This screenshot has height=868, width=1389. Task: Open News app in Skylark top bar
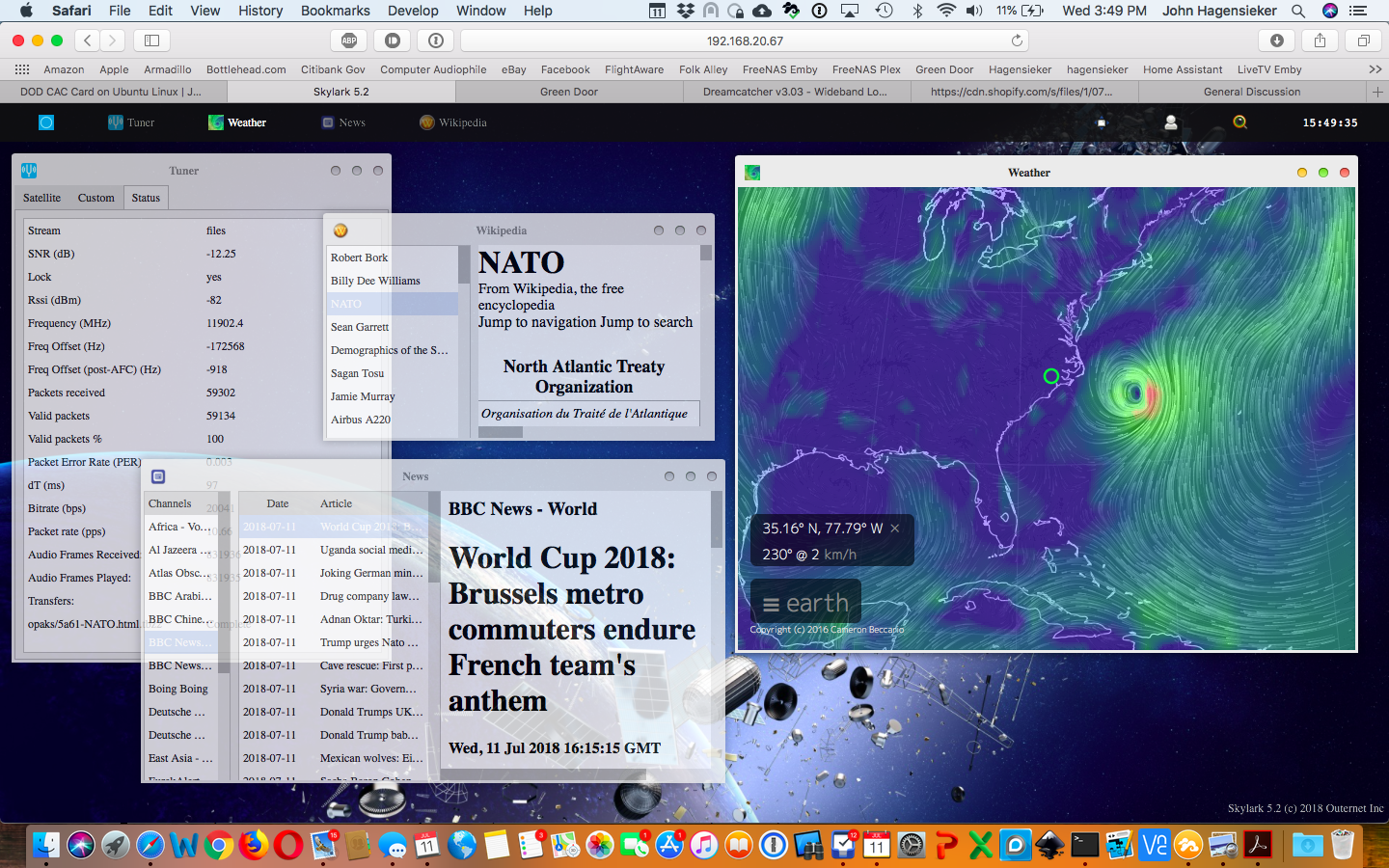pos(343,122)
